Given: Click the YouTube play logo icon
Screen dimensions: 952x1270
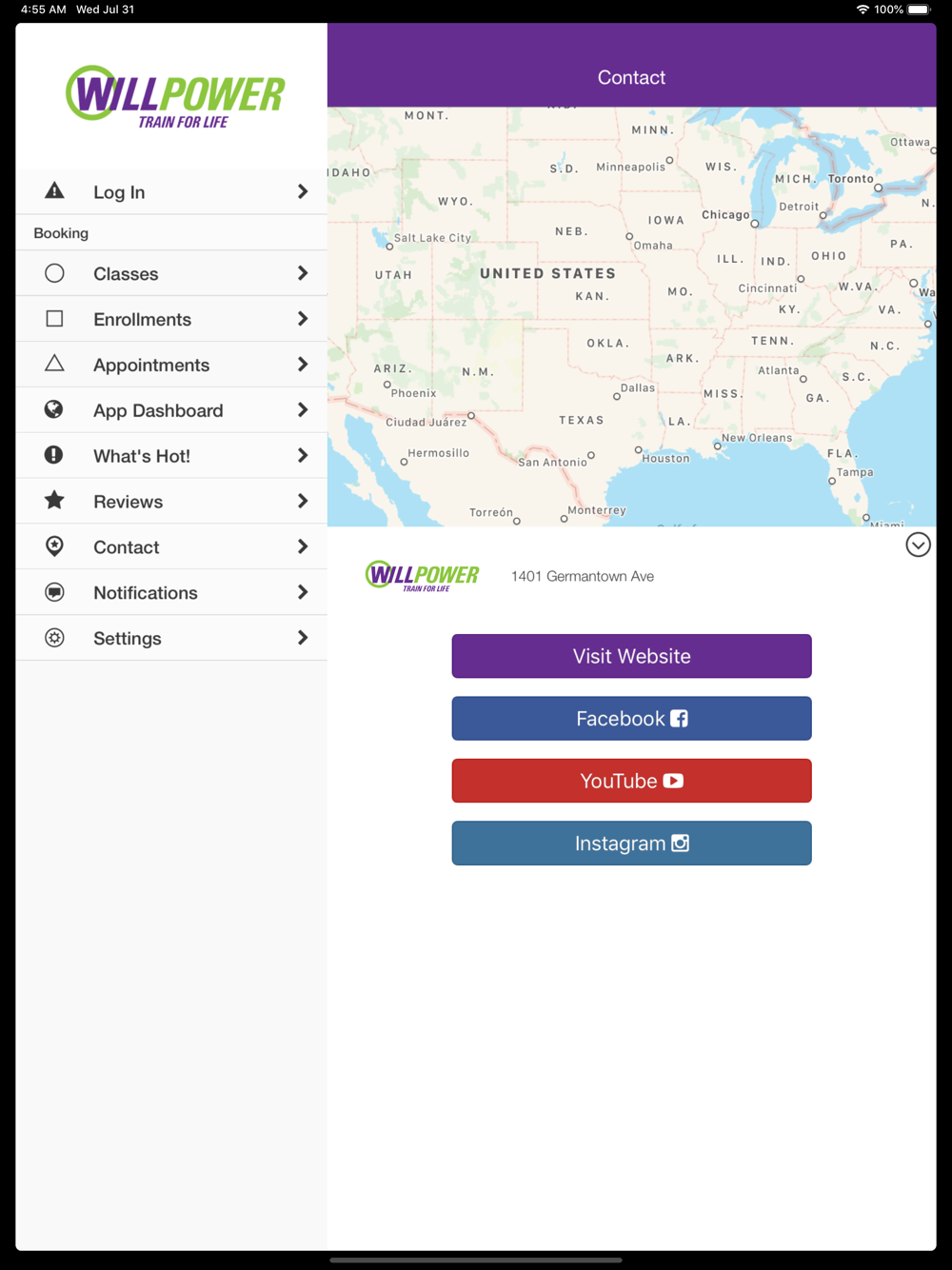Looking at the screenshot, I should click(673, 781).
